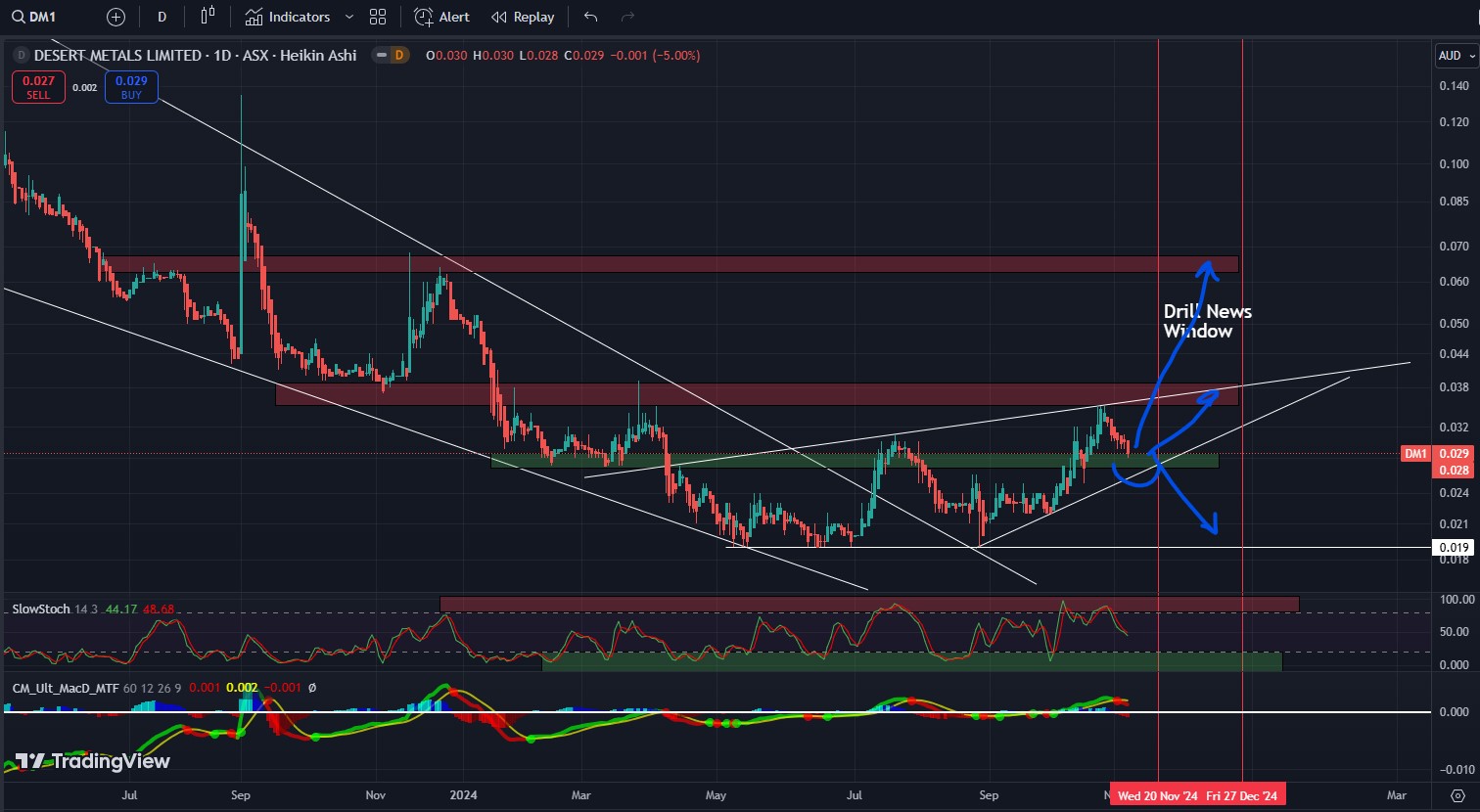Viewport: 1480px width, 812px height.
Task: Click the TradingView logo
Action: tap(93, 761)
